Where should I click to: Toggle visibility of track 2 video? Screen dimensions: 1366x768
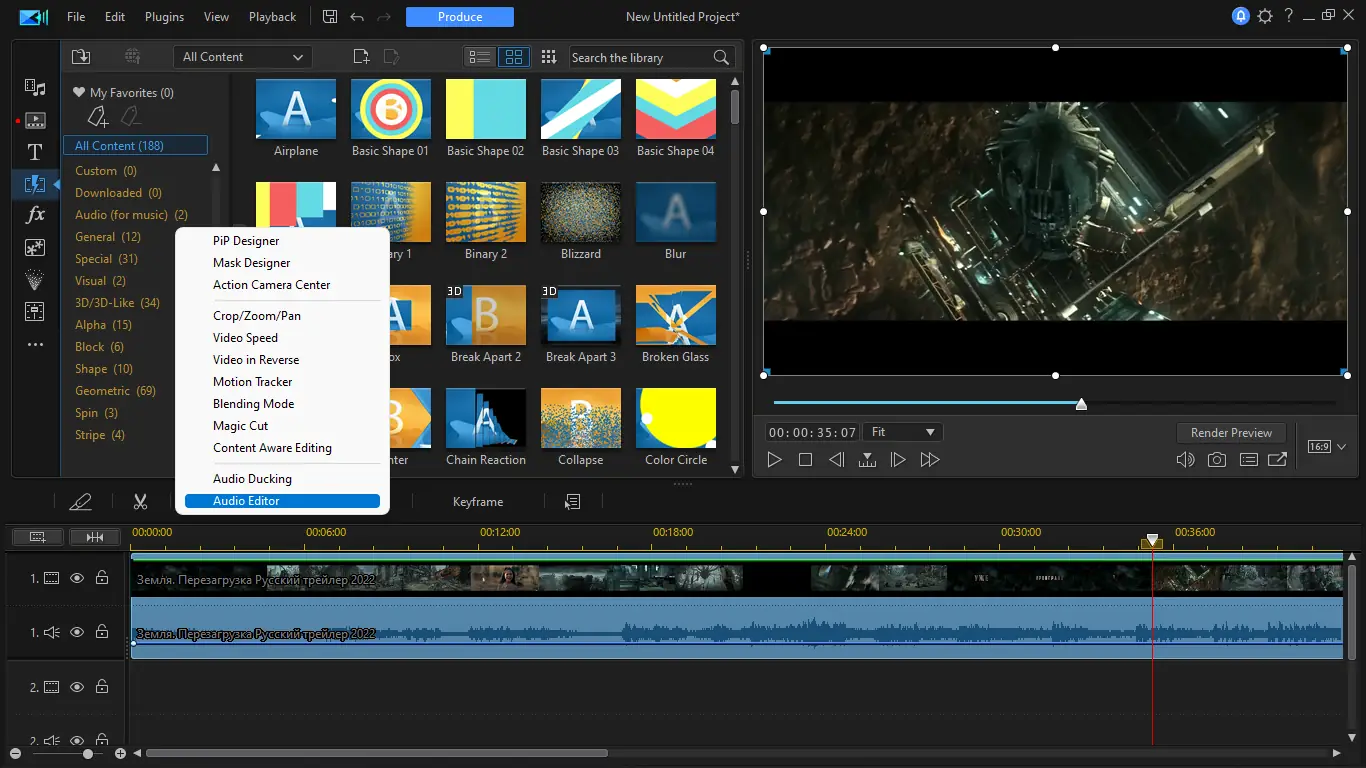[x=77, y=687]
